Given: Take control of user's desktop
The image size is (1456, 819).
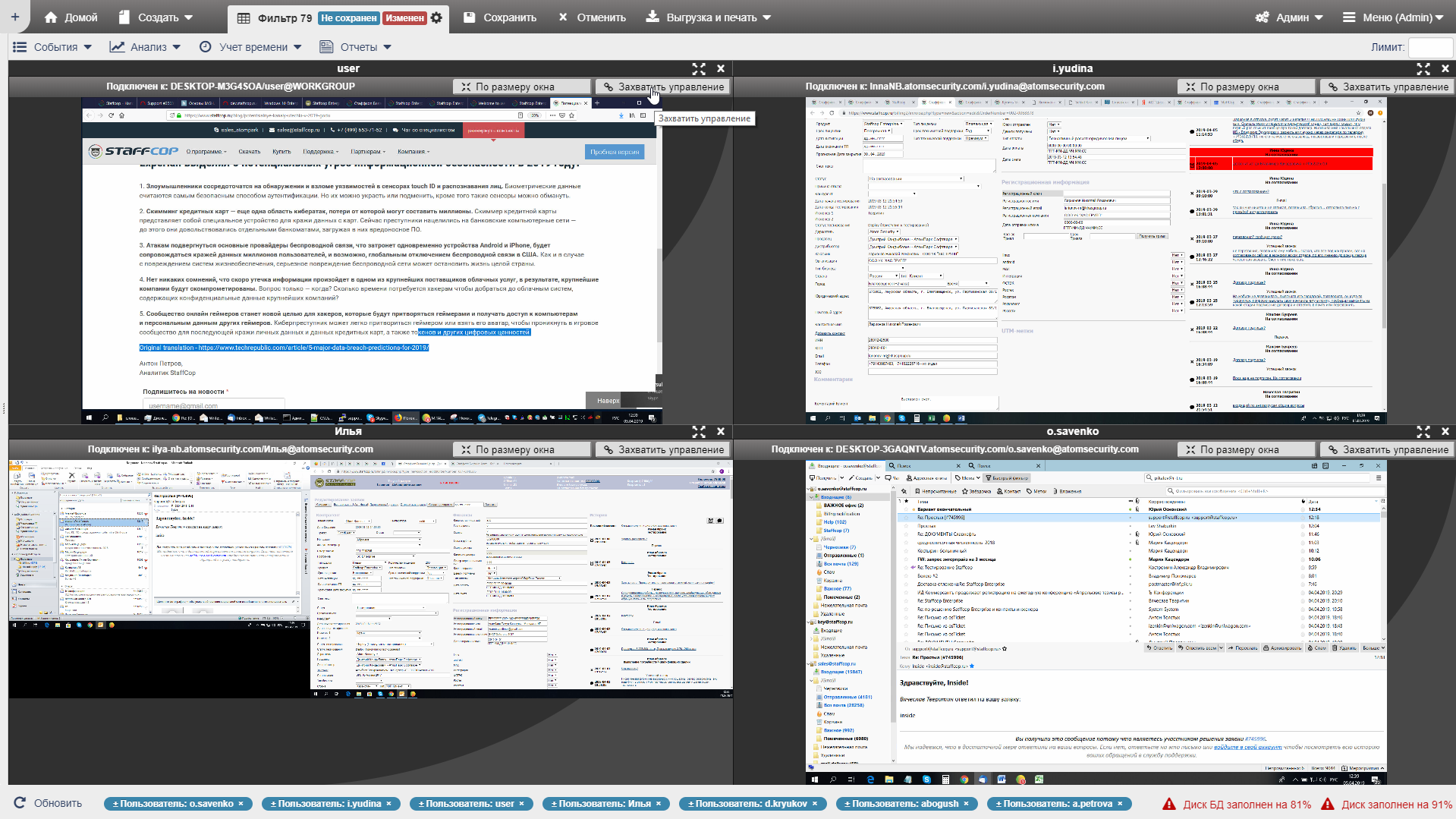Looking at the screenshot, I should click(663, 87).
